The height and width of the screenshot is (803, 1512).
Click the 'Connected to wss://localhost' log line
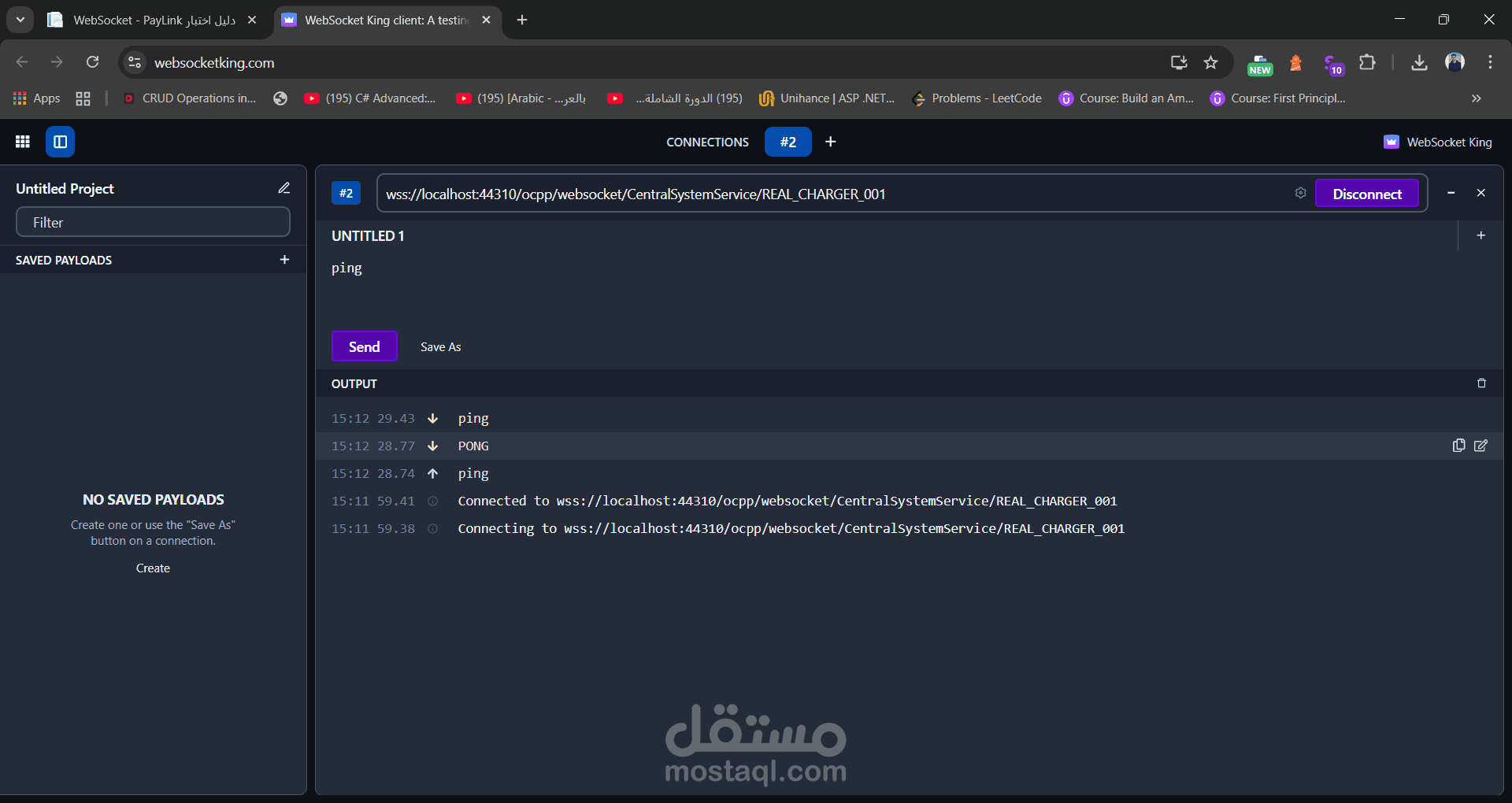[787, 501]
